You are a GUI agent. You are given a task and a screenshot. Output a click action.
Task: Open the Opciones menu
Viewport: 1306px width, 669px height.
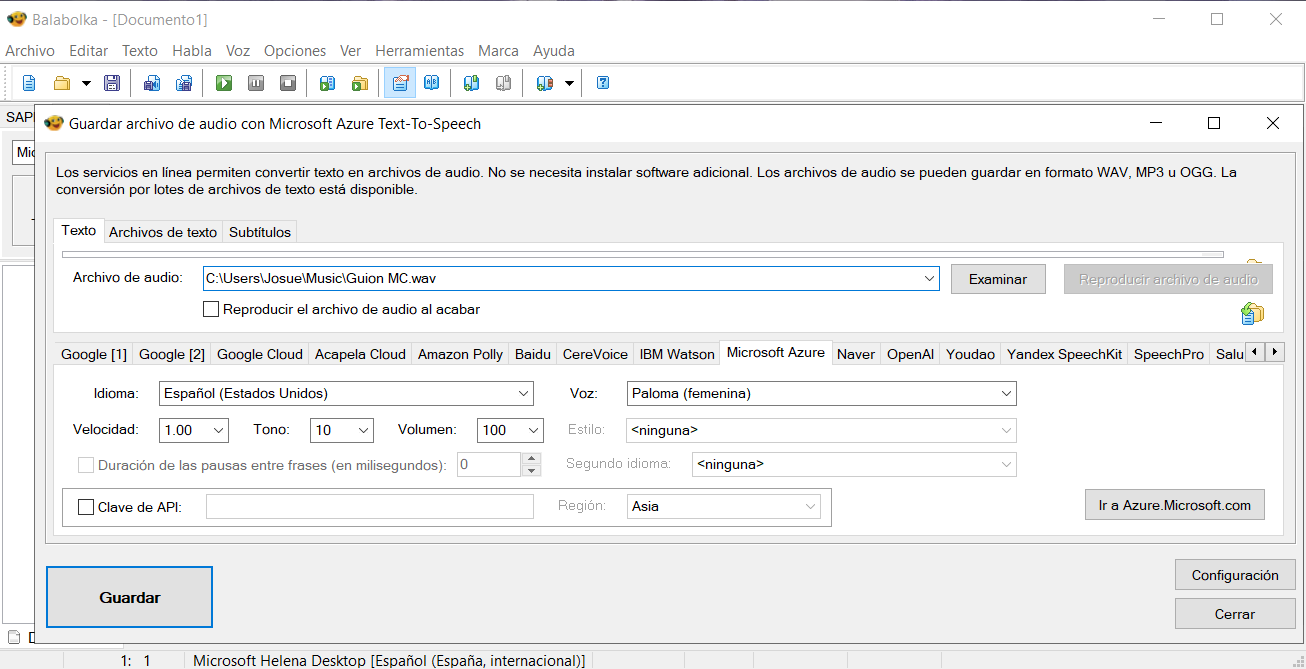tap(295, 51)
